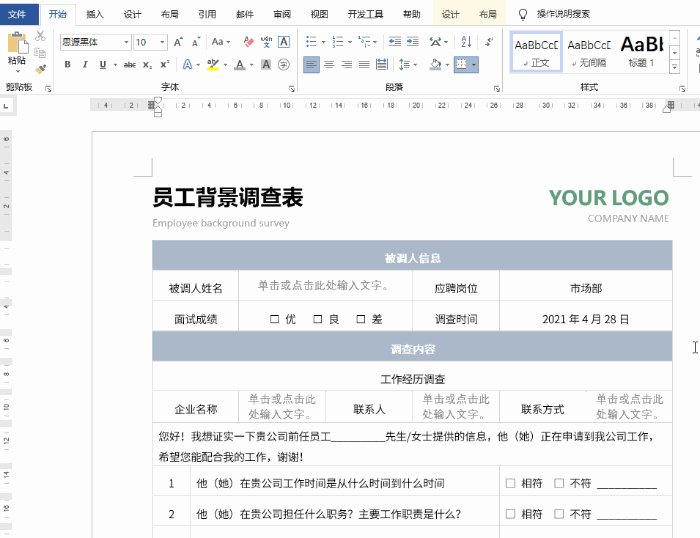Viewport: 700px width, 538px height.
Task: Tick the 差 checkbox for interview score
Action: point(361,320)
